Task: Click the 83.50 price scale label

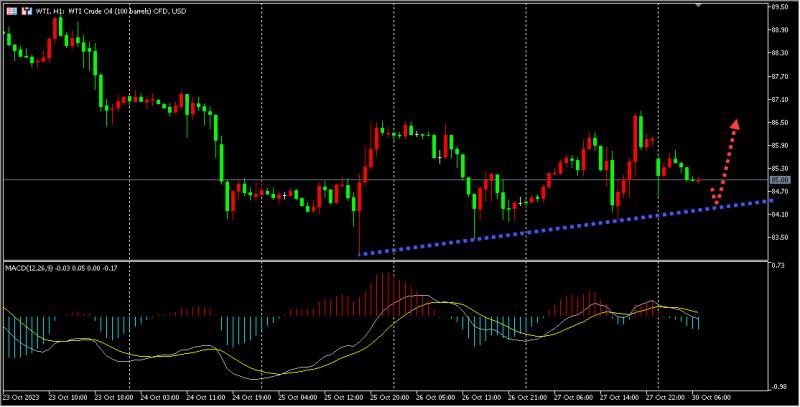Action: point(779,238)
